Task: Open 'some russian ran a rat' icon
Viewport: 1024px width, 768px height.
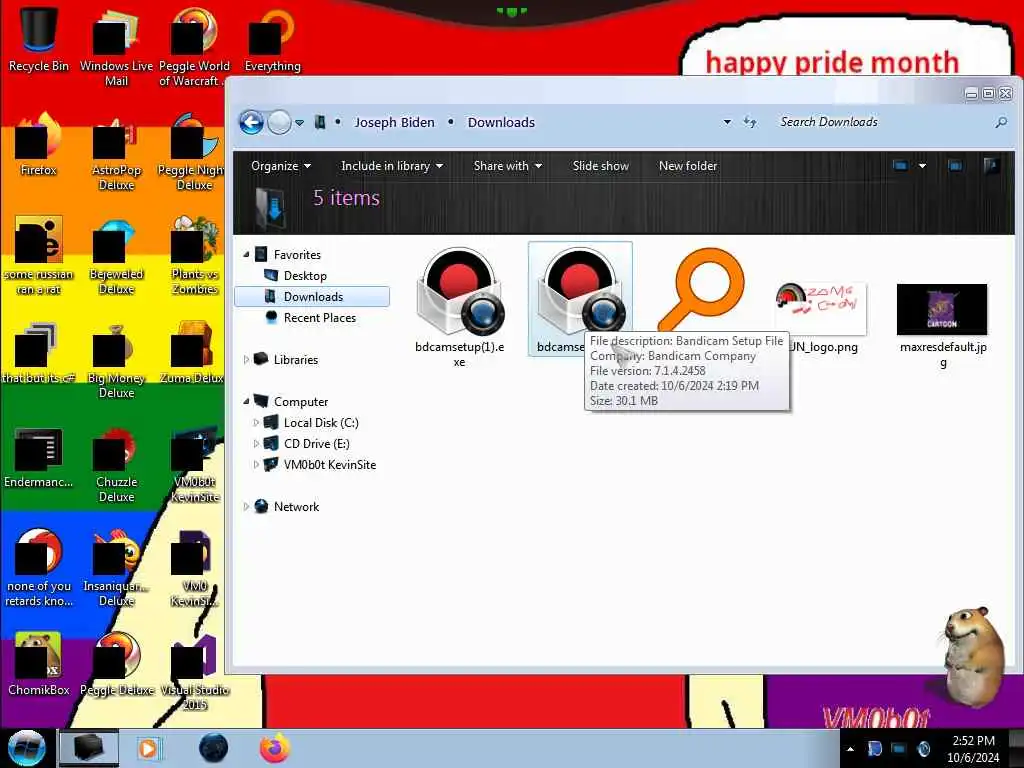Action: (x=39, y=256)
